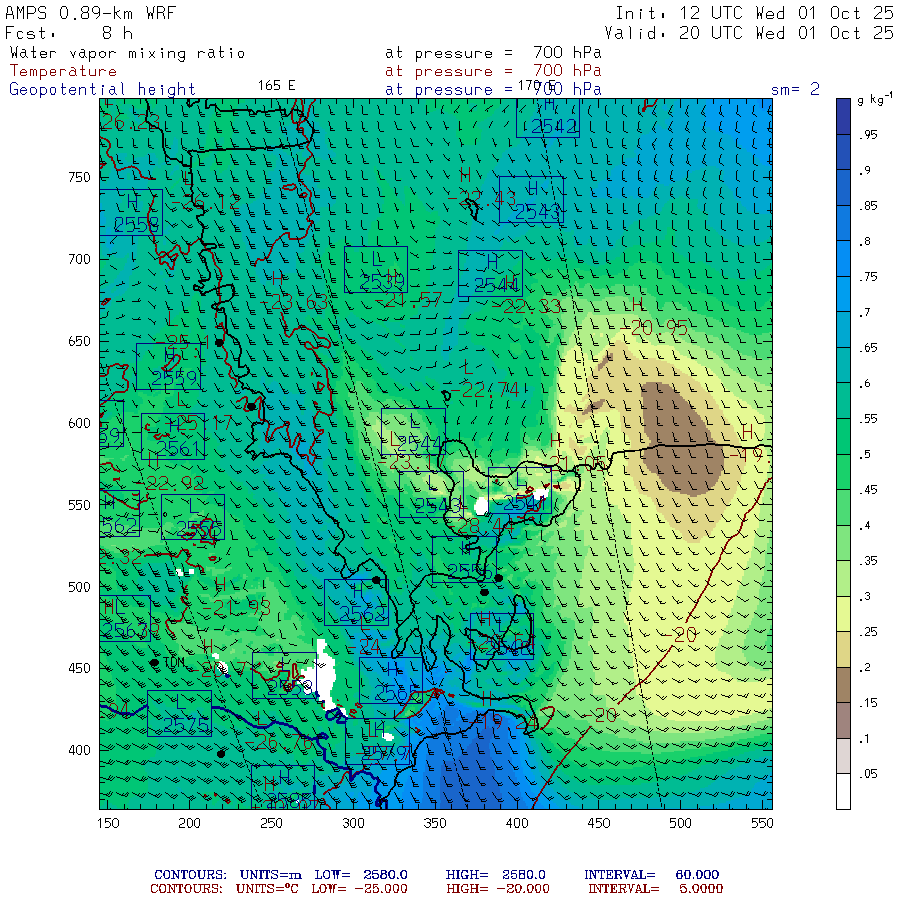Click the '.95' colorbar tick label
The width and height of the screenshot is (900, 900).
[868, 134]
